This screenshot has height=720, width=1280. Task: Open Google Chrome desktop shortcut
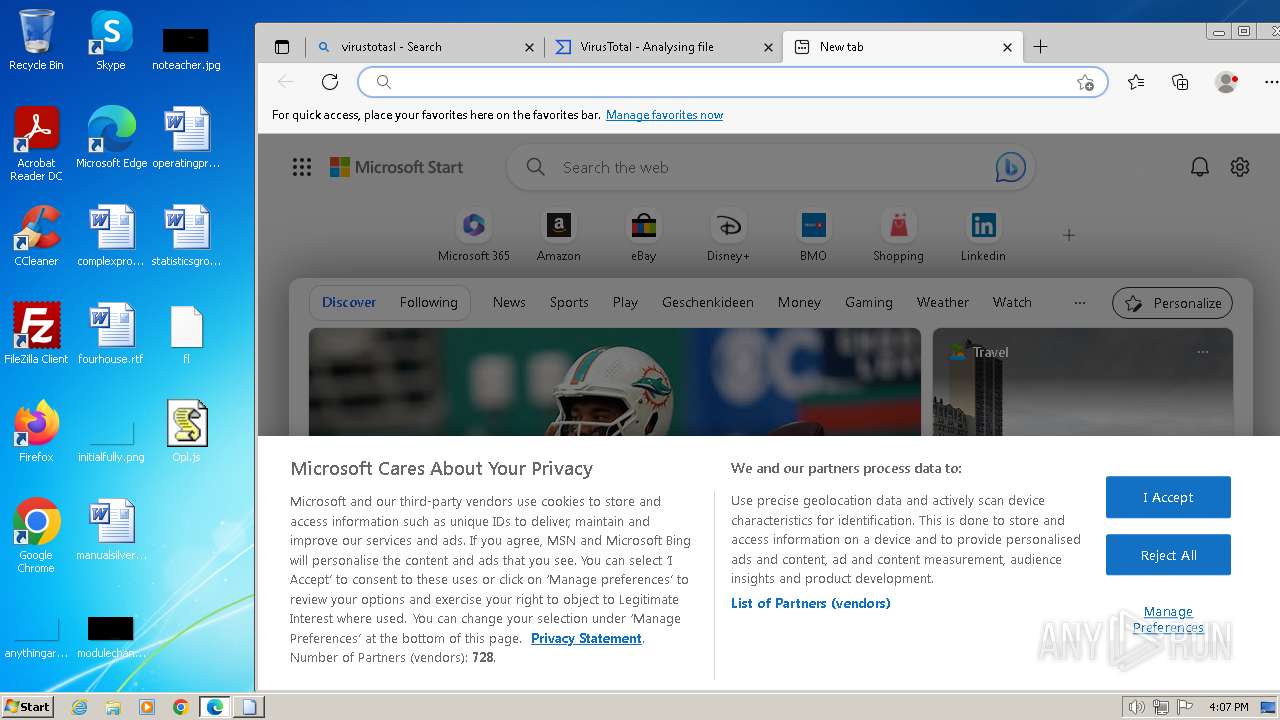[x=36, y=535]
